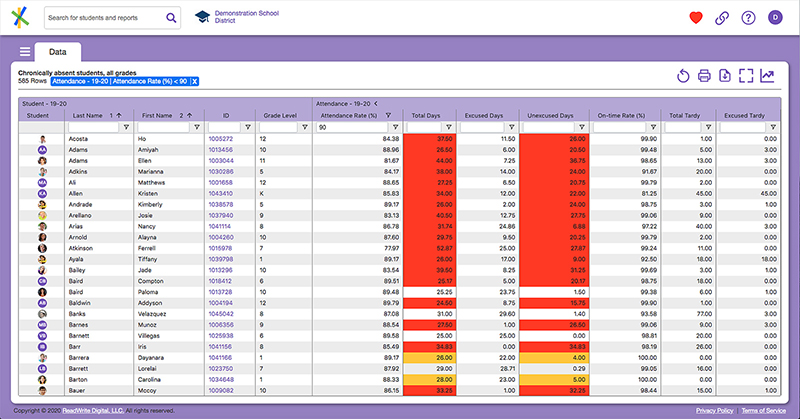The height and width of the screenshot is (419, 800).
Task: Open the hamburger menu
Action: [x=25, y=52]
